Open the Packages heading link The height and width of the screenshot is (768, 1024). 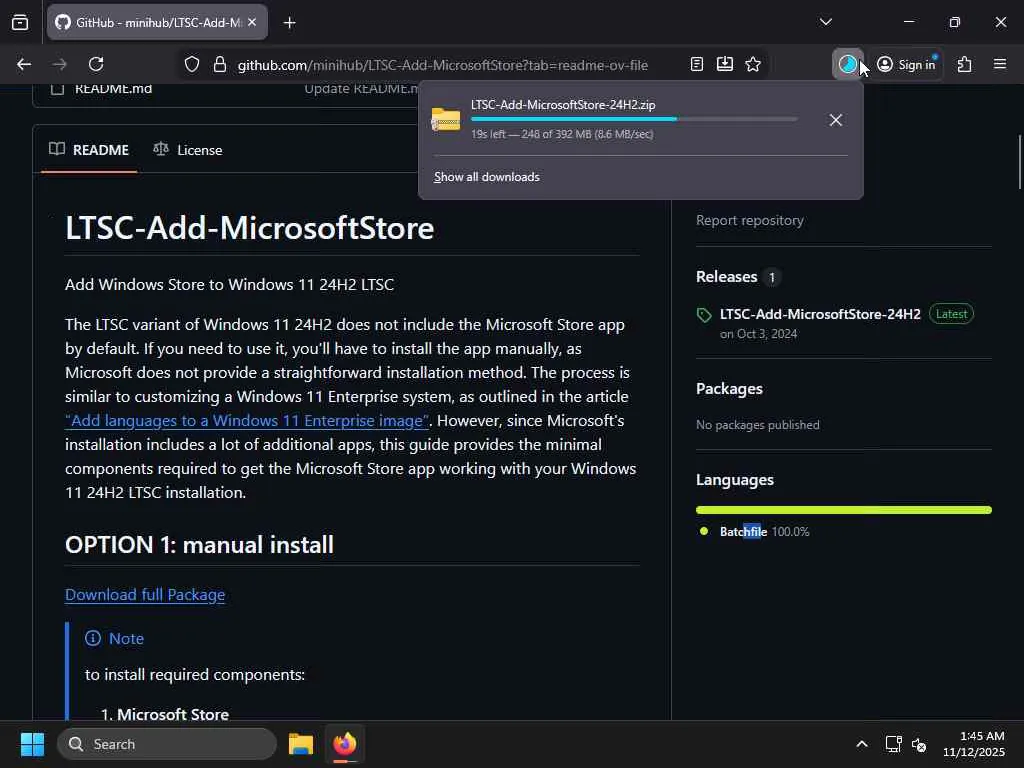(729, 389)
